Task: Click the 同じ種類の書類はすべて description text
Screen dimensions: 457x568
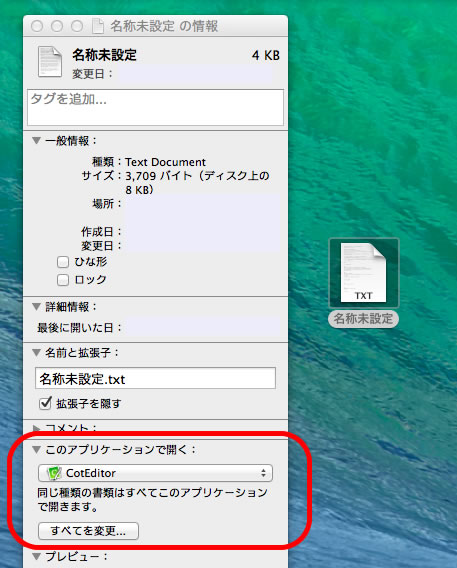Action: [x=152, y=500]
